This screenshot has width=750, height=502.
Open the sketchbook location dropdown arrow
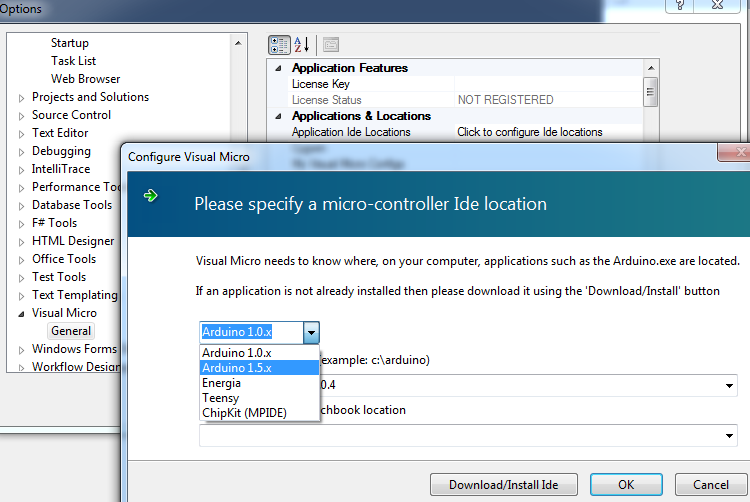pos(729,436)
